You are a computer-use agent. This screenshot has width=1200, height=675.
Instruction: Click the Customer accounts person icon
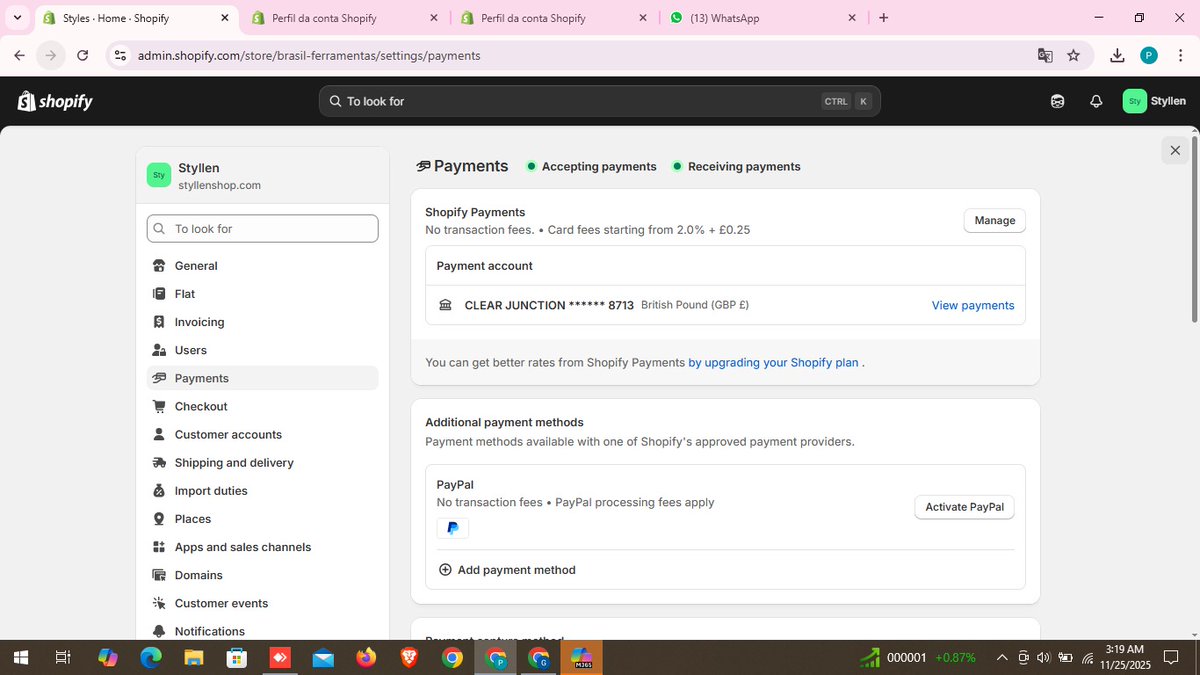[159, 434]
